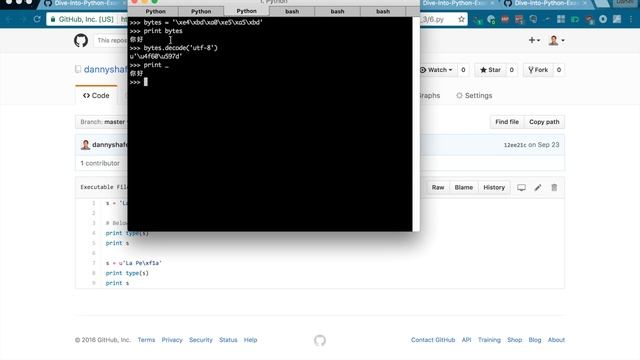Screen dimensions: 640x360
Task: Open the dannyshaf owner link
Action: [106, 69]
